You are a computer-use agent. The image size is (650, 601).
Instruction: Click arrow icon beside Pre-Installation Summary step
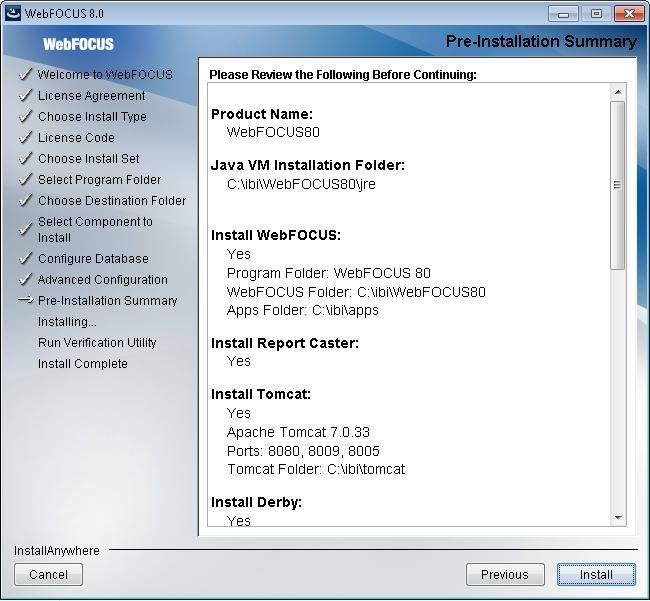26,300
